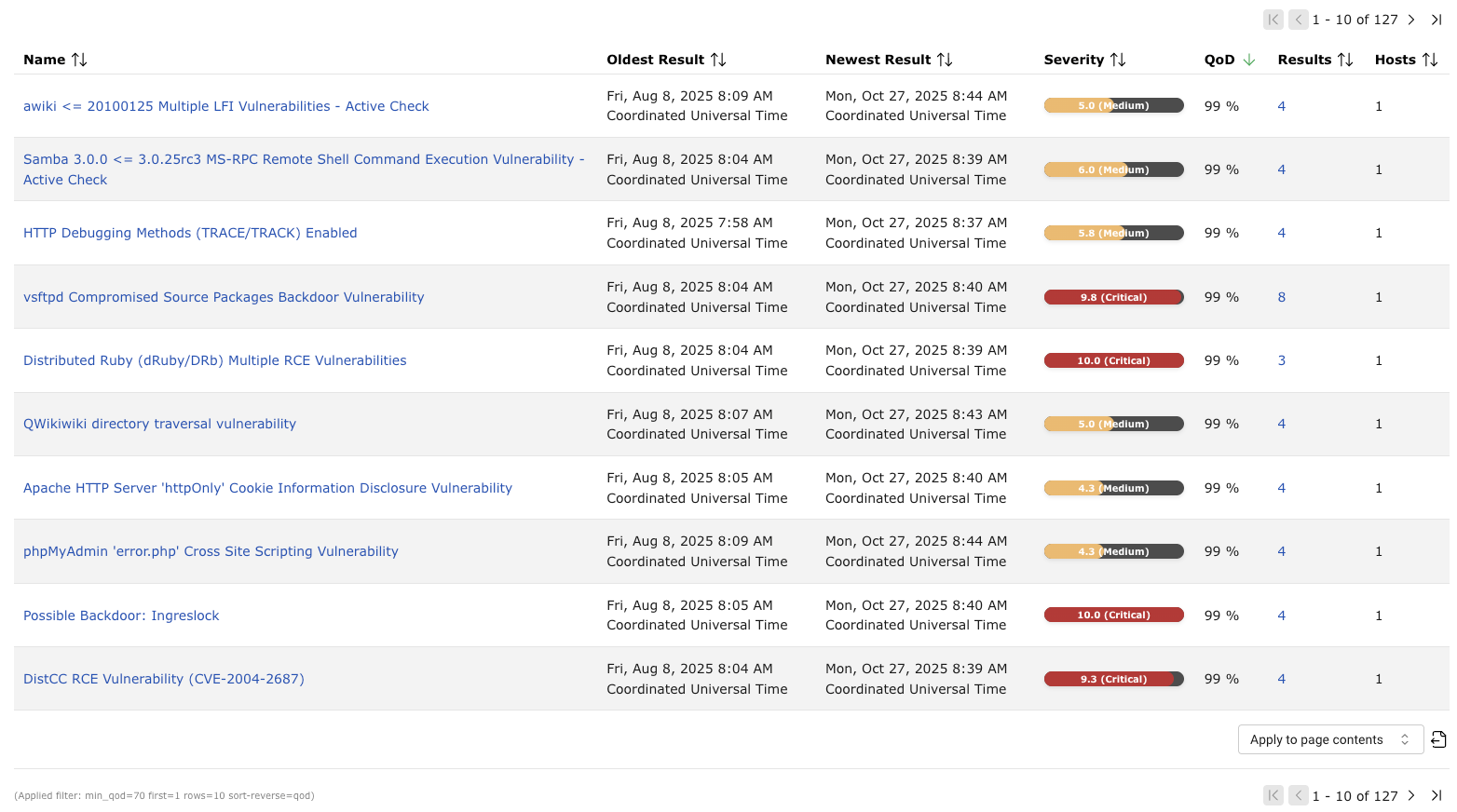Click the 10.0 Critical severity bar for Ingreslock
This screenshot has width=1457, height=812.
(x=1113, y=616)
